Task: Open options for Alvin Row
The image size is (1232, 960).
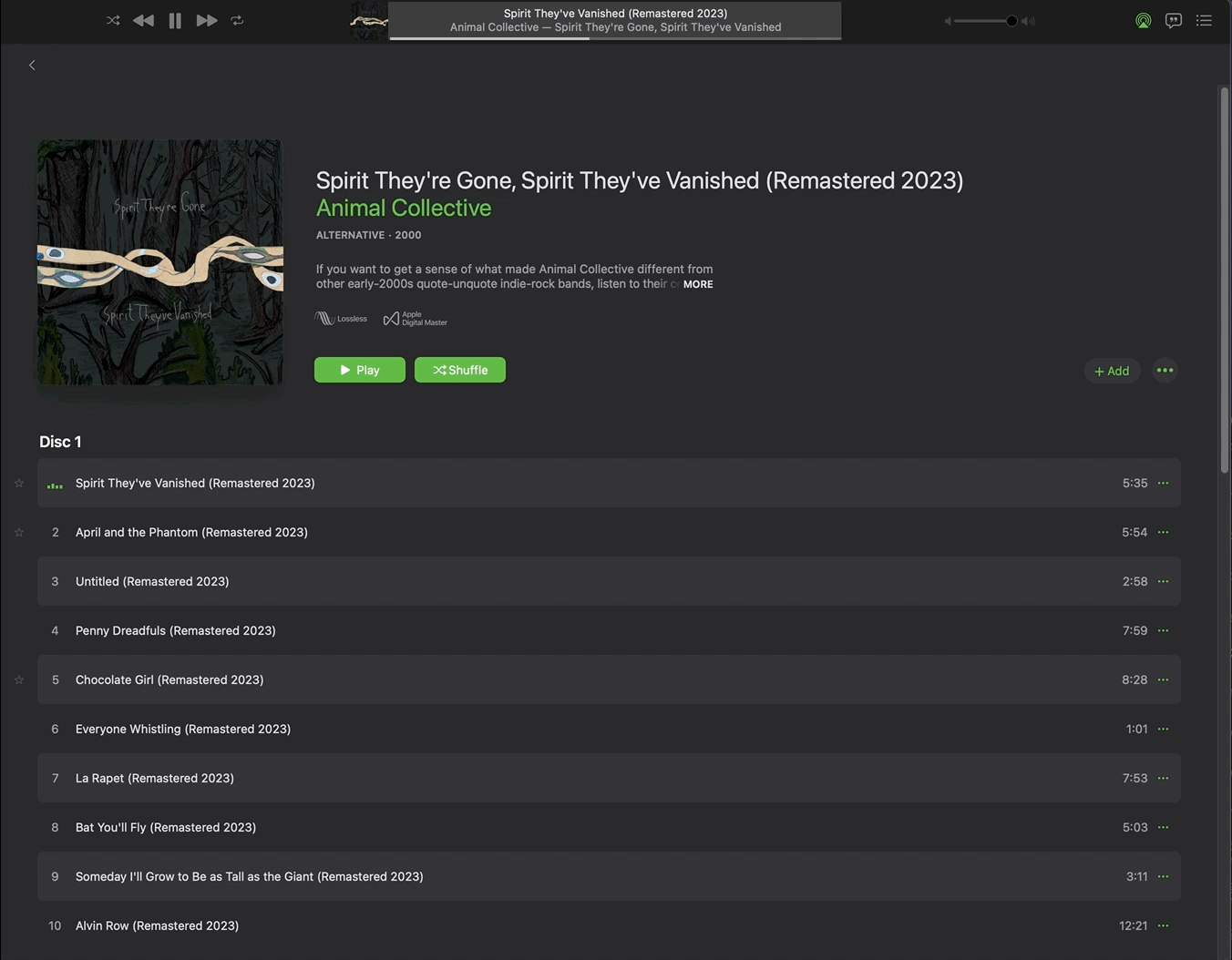Action: pos(1163,925)
